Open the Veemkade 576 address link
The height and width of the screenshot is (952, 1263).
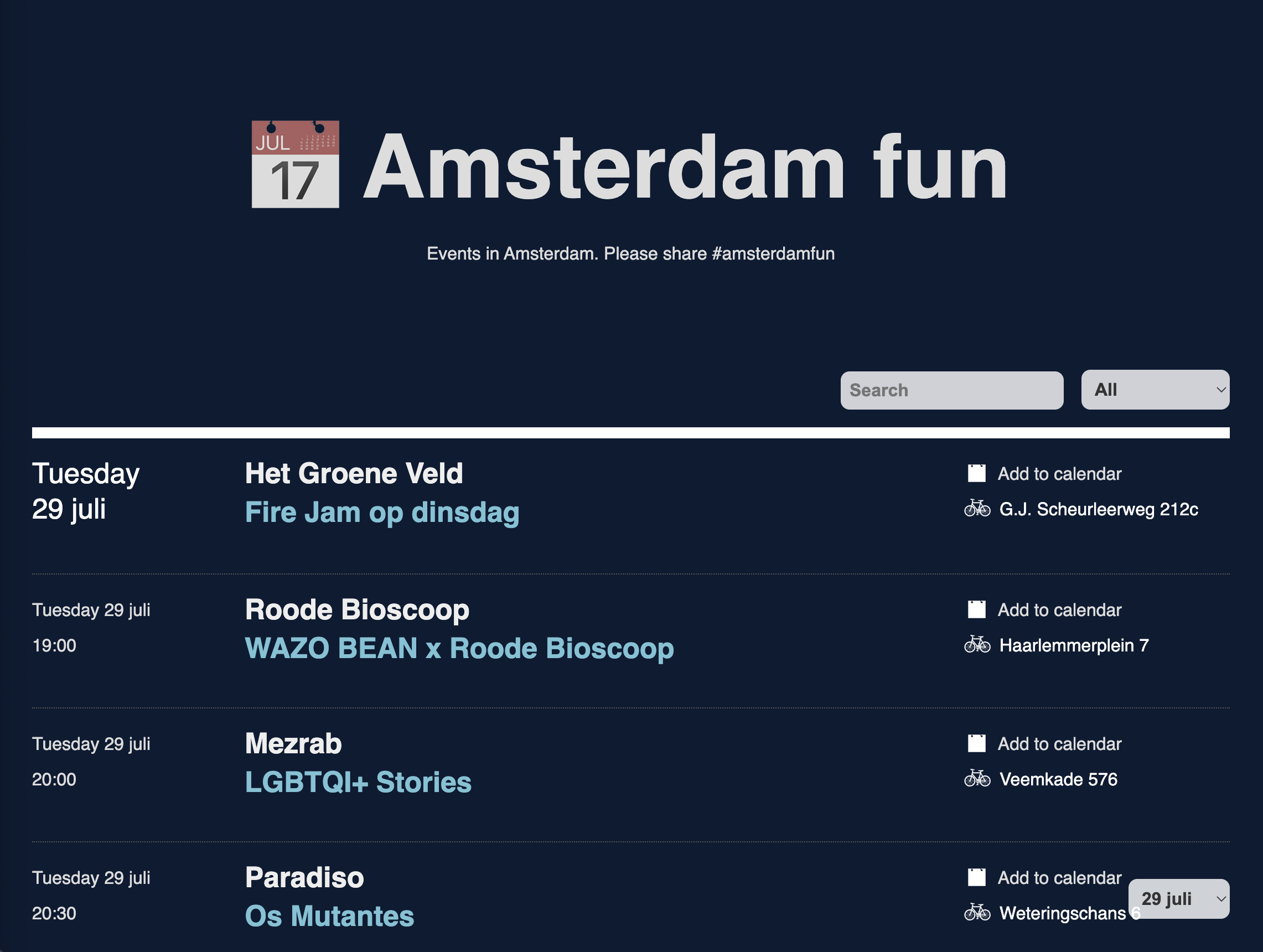[1058, 779]
